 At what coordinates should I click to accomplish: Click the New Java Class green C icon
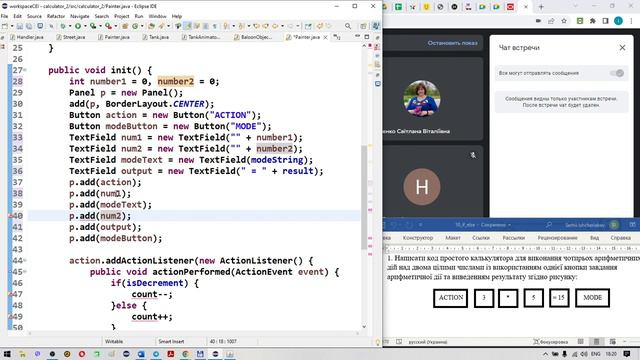[135, 26]
